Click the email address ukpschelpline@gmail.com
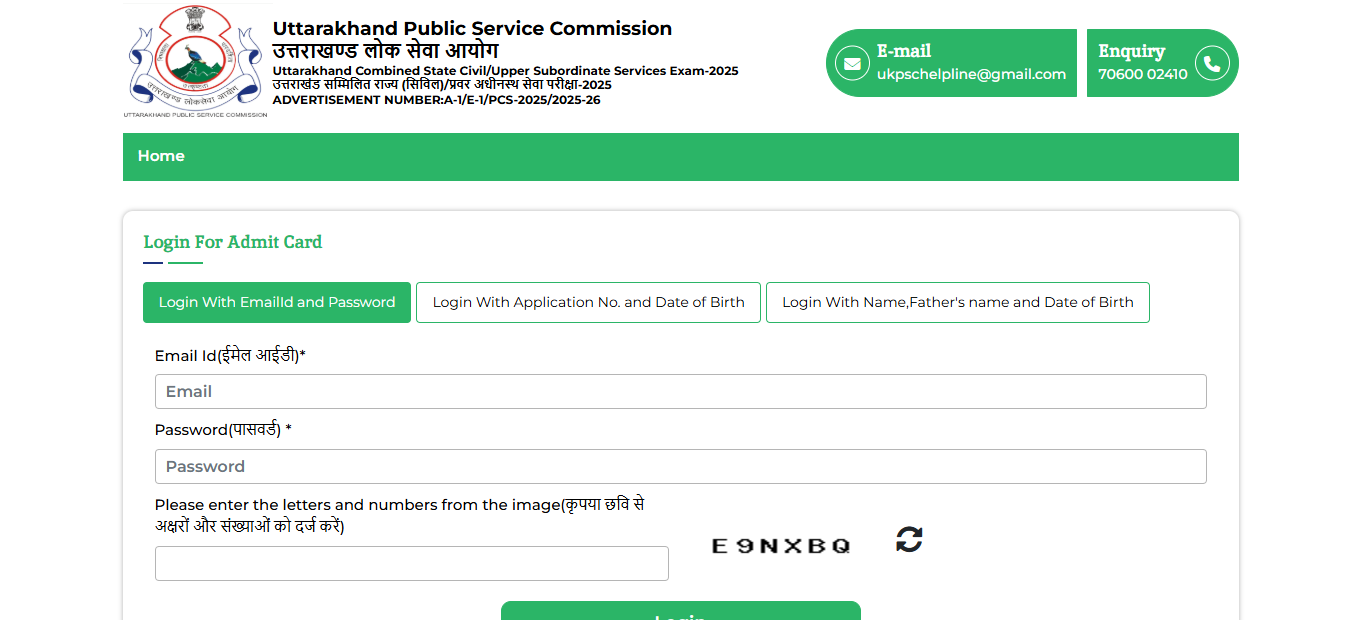The width and height of the screenshot is (1349, 620). coord(969,73)
